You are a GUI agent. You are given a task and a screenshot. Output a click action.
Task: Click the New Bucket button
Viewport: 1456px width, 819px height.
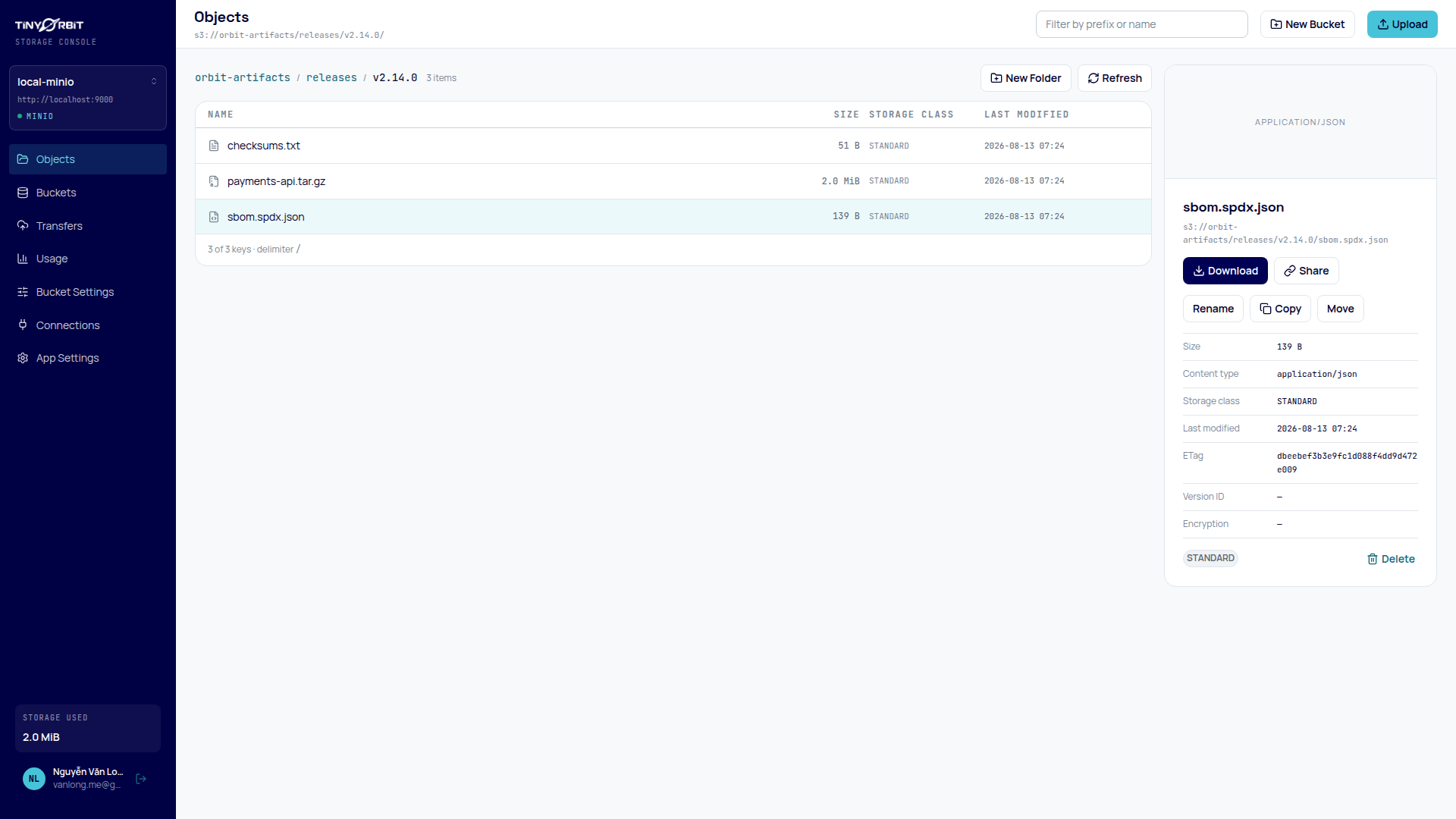click(1307, 24)
